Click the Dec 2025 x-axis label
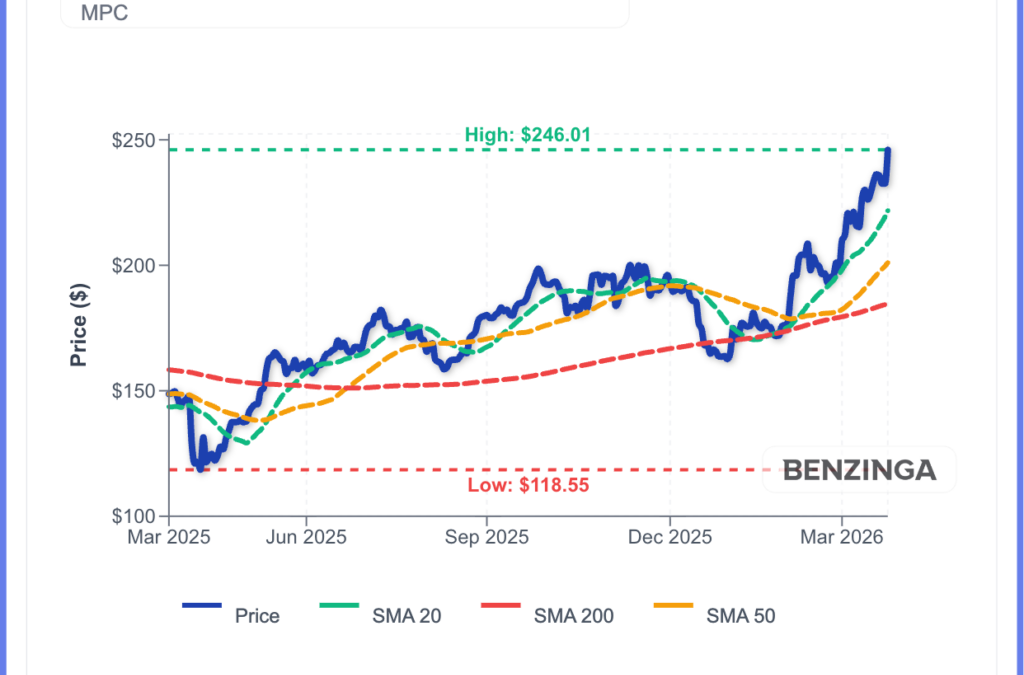1024x675 pixels. [x=671, y=537]
